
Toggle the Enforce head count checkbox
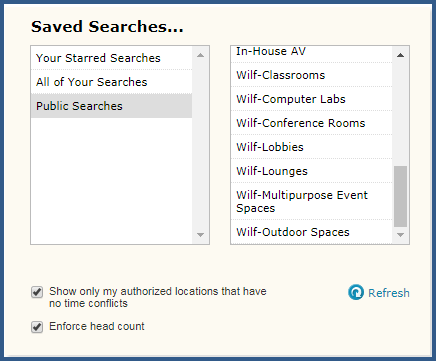click(x=37, y=327)
